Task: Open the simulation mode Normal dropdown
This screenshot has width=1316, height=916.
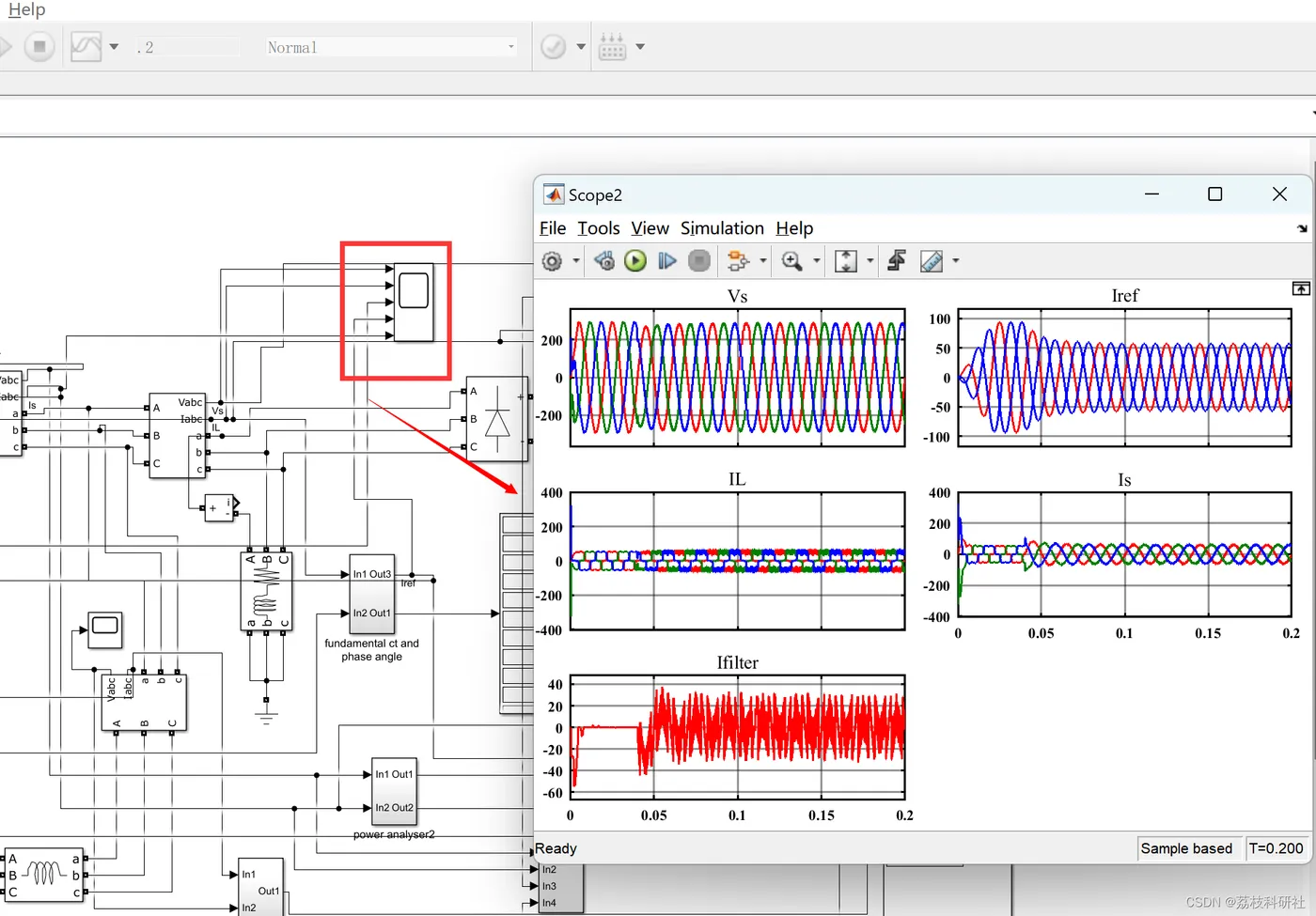Action: tap(391, 47)
